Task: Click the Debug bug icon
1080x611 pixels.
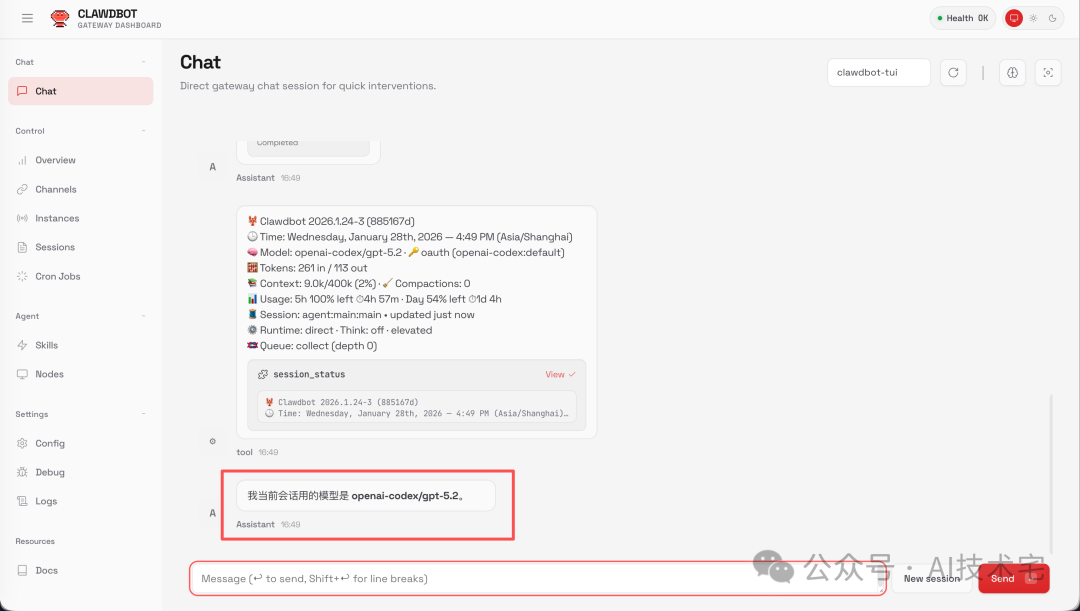Action: [x=22, y=473]
